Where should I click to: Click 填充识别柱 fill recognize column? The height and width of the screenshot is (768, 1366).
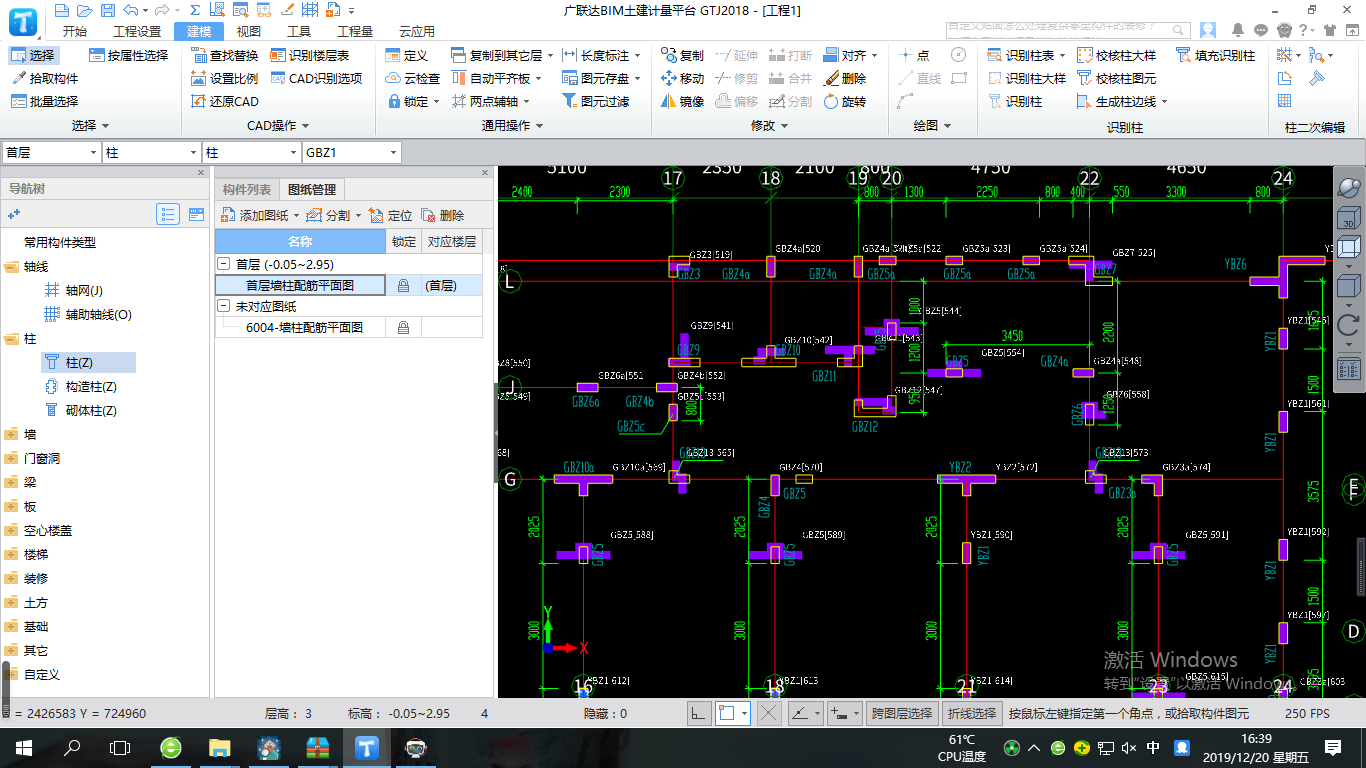(1216, 55)
